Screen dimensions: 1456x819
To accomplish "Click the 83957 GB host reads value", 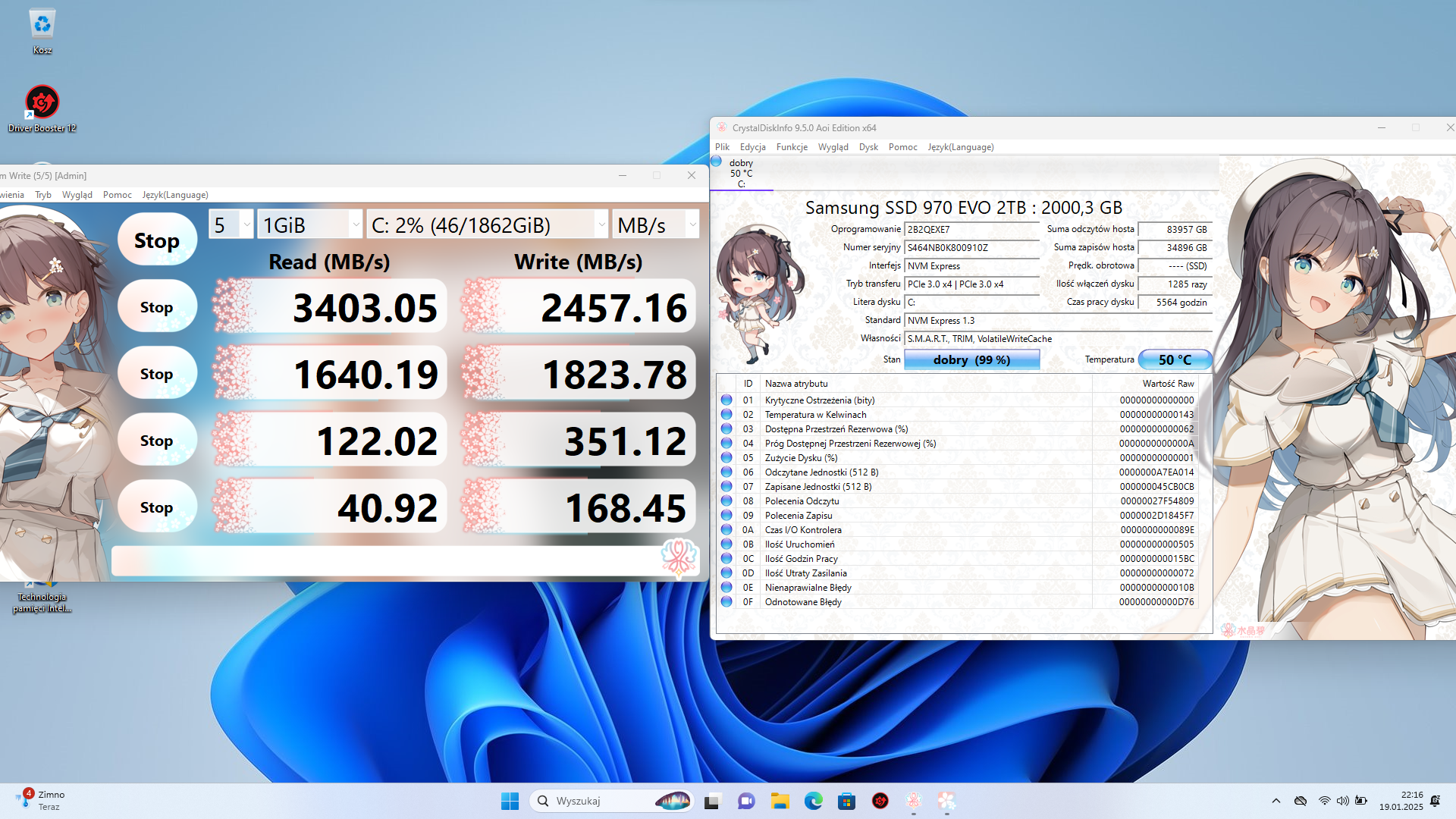I will click(x=1175, y=229).
